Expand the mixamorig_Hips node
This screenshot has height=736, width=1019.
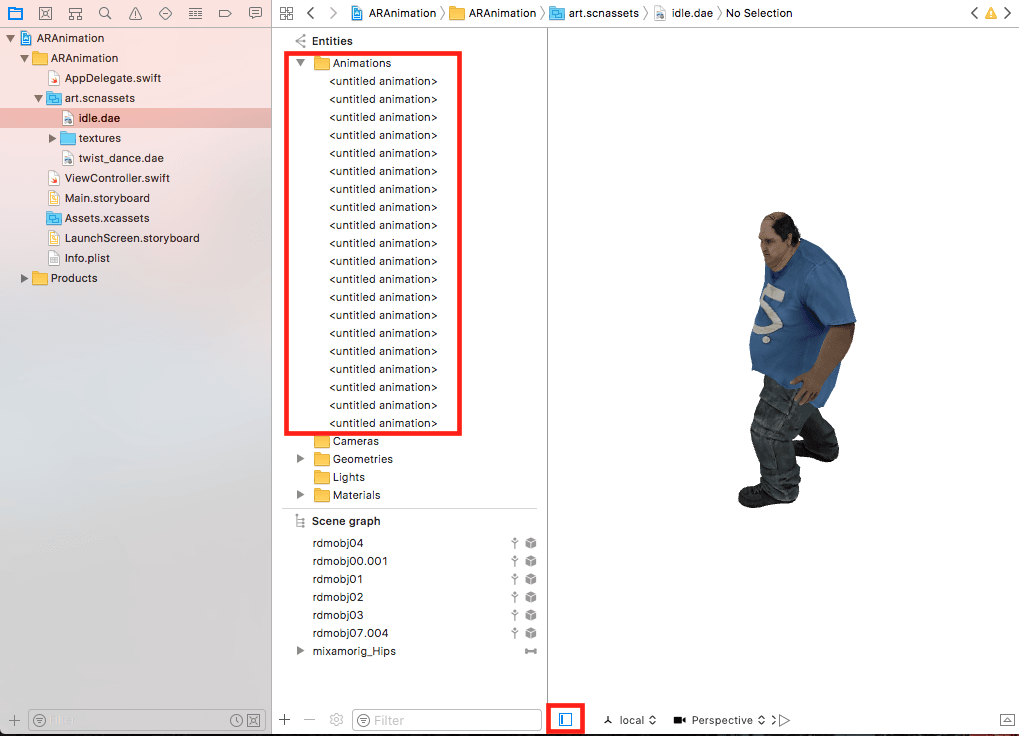(300, 651)
